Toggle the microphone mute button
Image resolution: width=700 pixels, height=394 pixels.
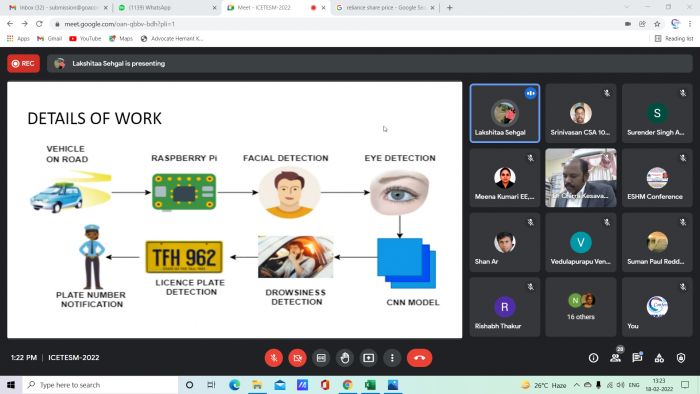pyautogui.click(x=274, y=358)
